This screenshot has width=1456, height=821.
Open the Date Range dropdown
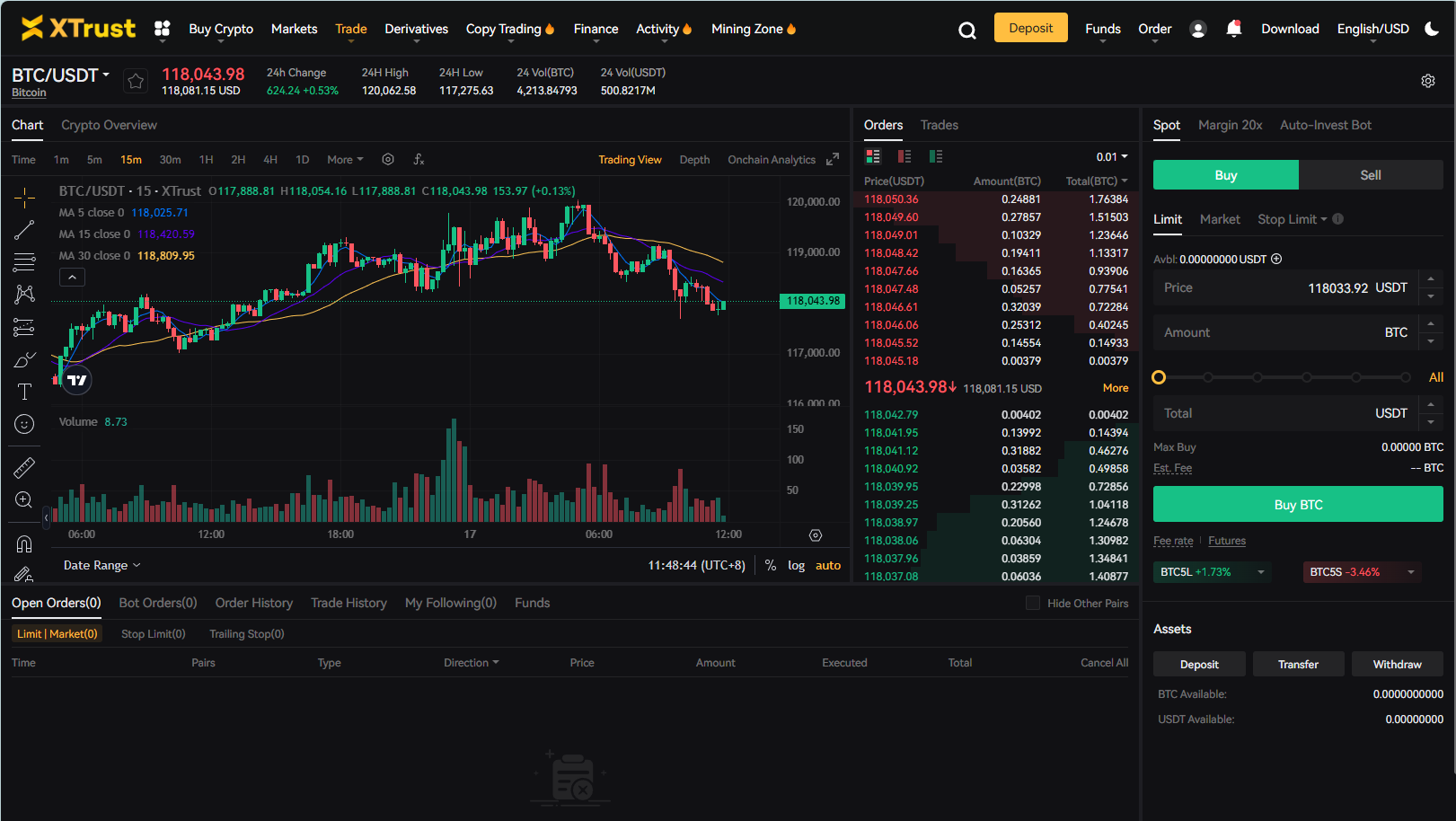coord(102,565)
